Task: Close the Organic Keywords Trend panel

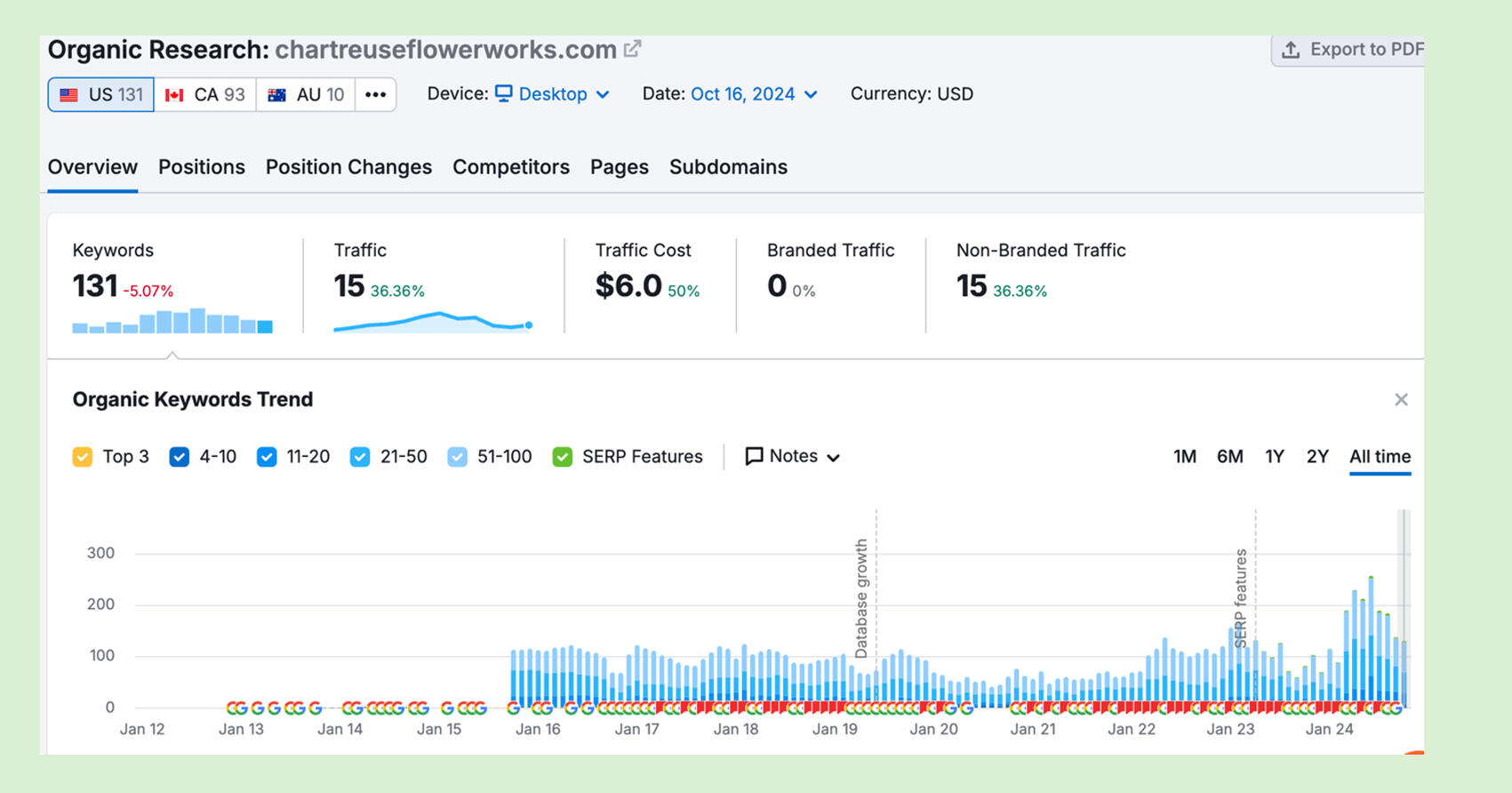Action: [1401, 400]
